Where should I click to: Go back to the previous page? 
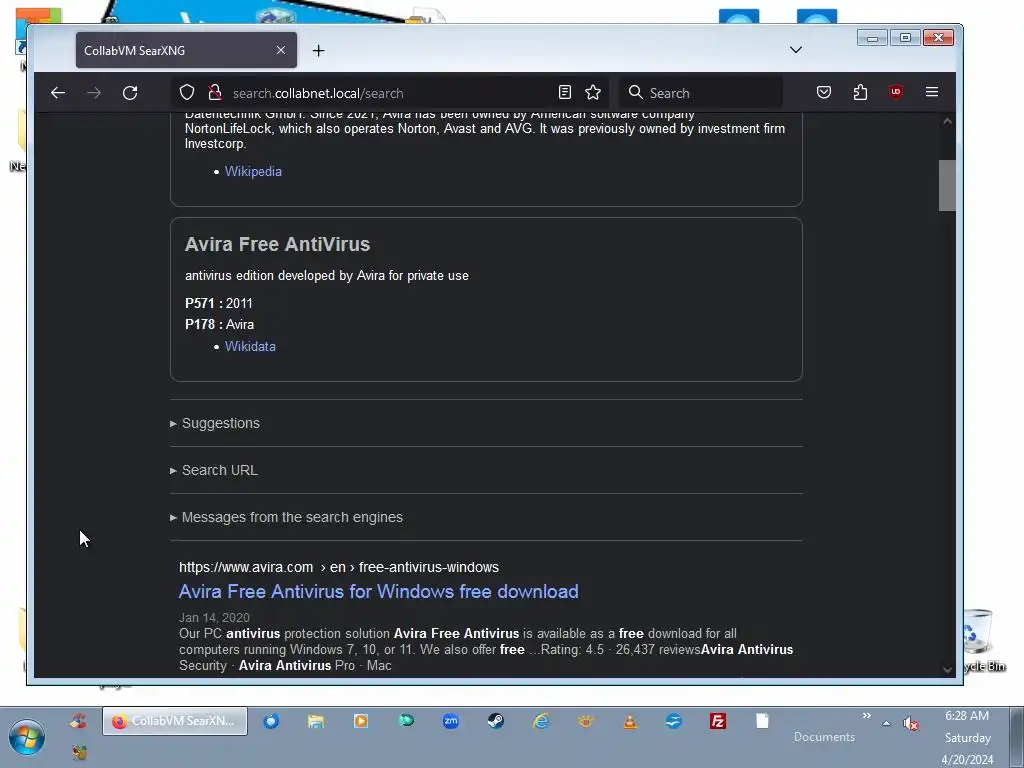(x=58, y=93)
